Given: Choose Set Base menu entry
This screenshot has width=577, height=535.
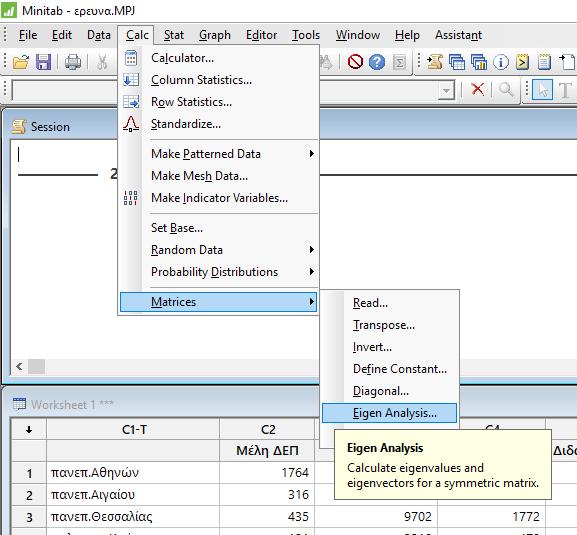Looking at the screenshot, I should [219, 228].
